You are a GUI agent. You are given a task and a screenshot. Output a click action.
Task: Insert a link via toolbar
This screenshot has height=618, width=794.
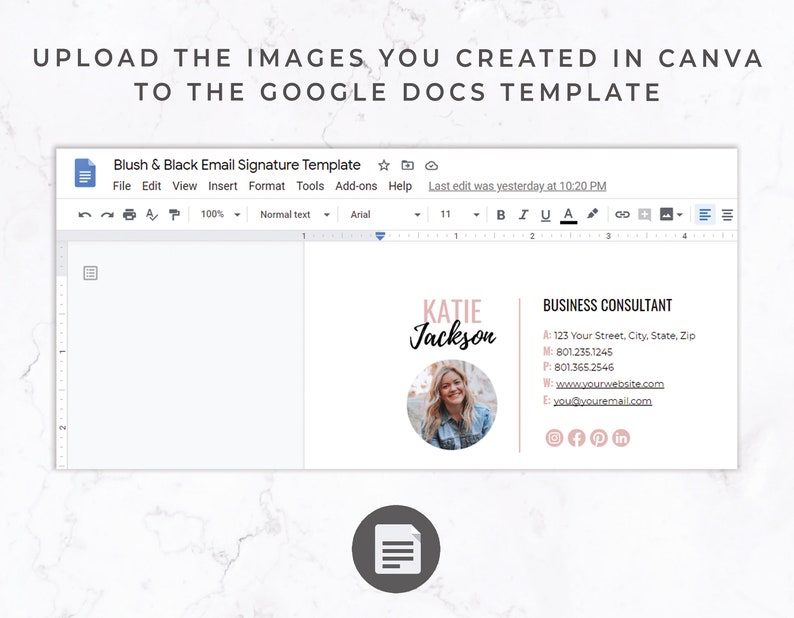622,215
